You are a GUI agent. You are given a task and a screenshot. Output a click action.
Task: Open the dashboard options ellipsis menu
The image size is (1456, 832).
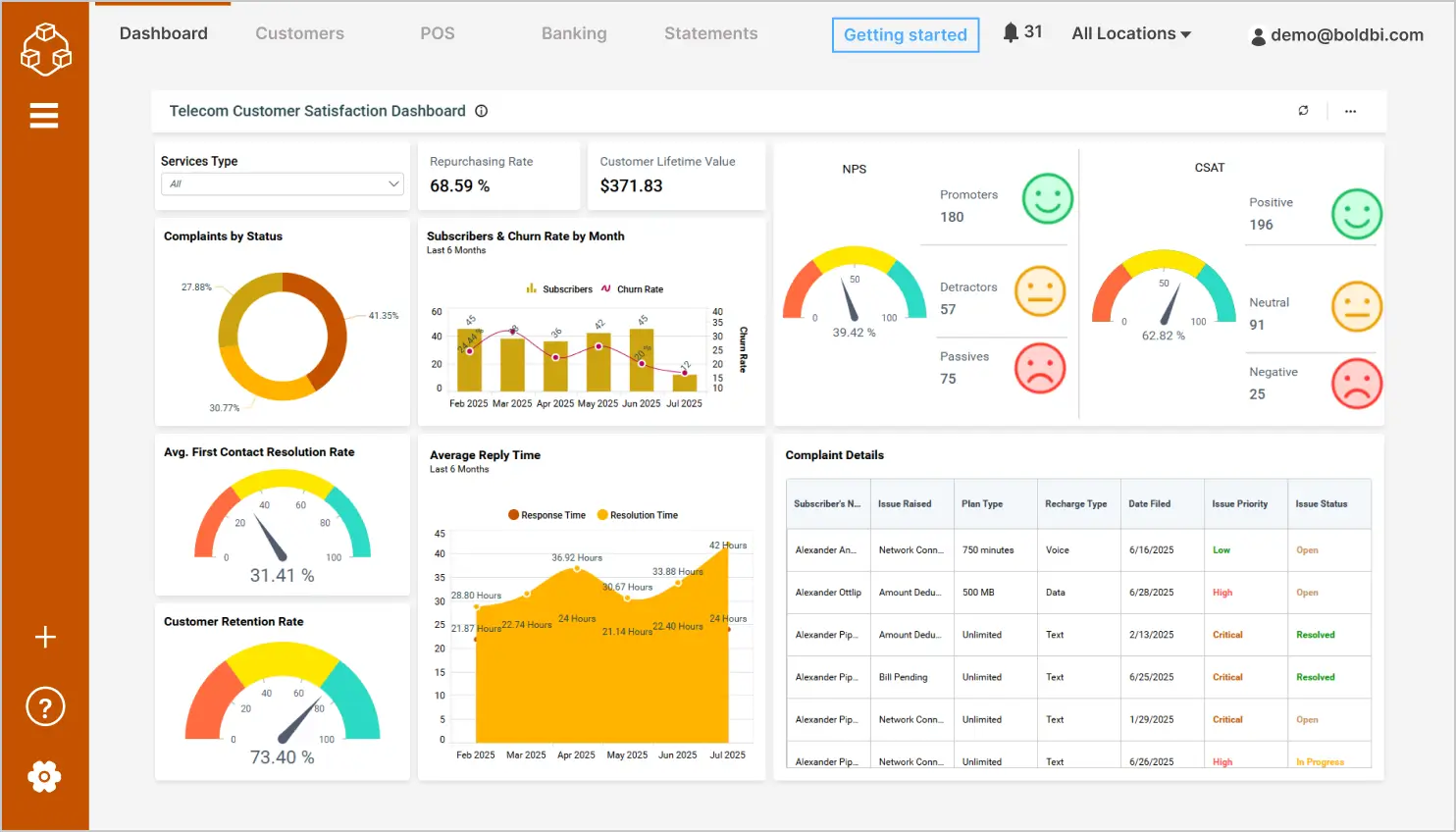click(1350, 111)
